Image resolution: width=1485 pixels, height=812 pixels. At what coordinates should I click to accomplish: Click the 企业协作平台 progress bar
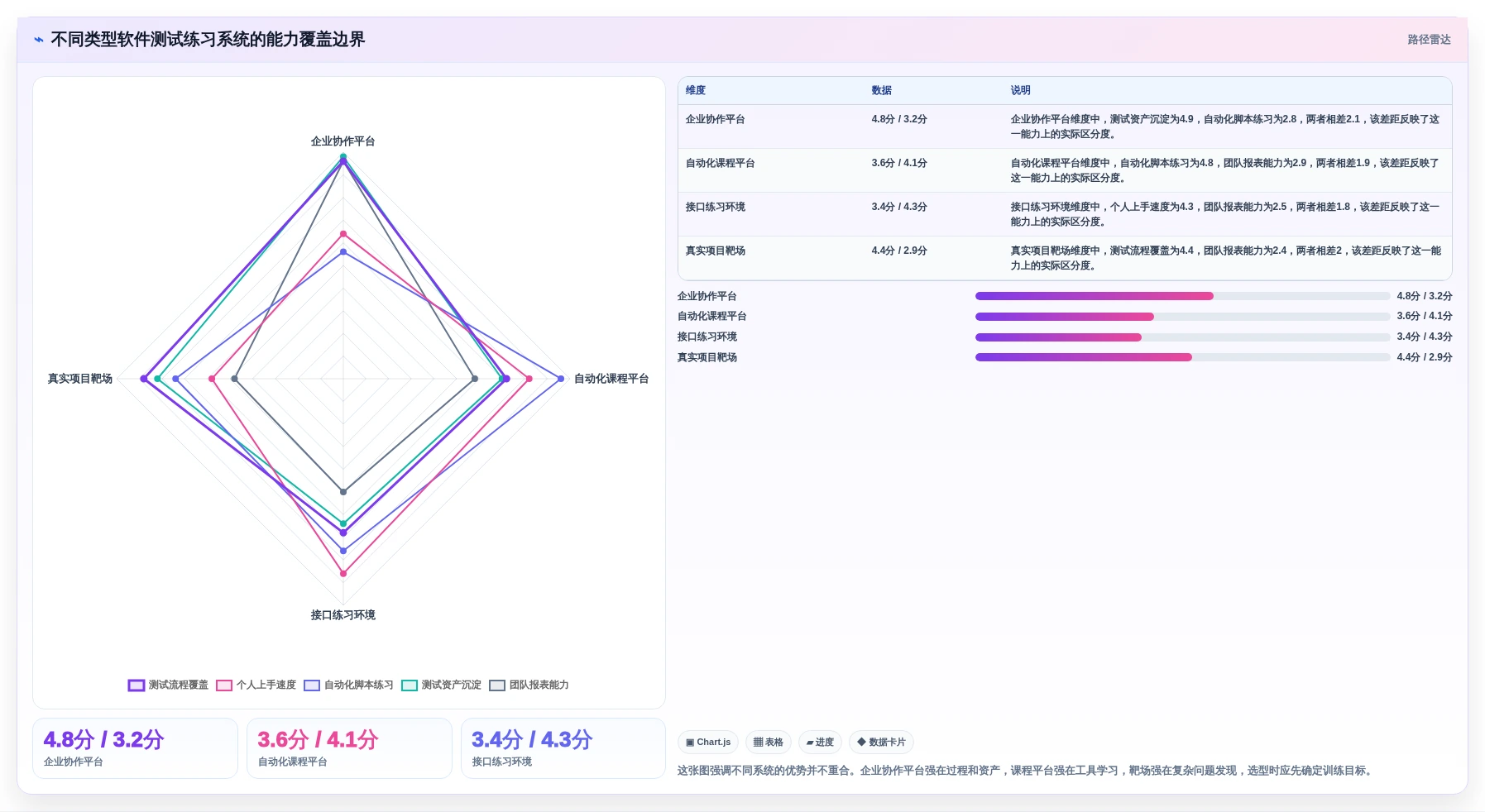[1182, 296]
